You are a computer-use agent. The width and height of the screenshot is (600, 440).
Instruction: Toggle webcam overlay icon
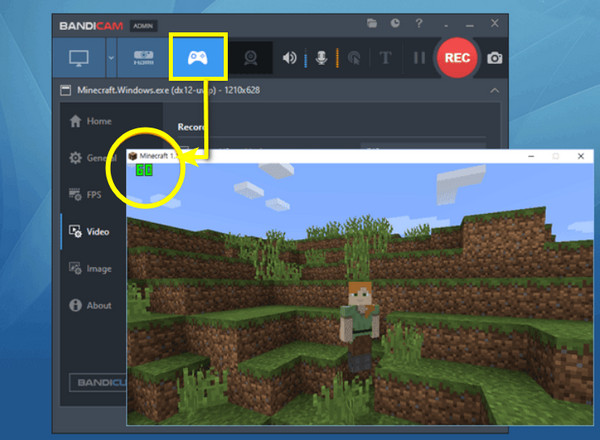coord(251,58)
